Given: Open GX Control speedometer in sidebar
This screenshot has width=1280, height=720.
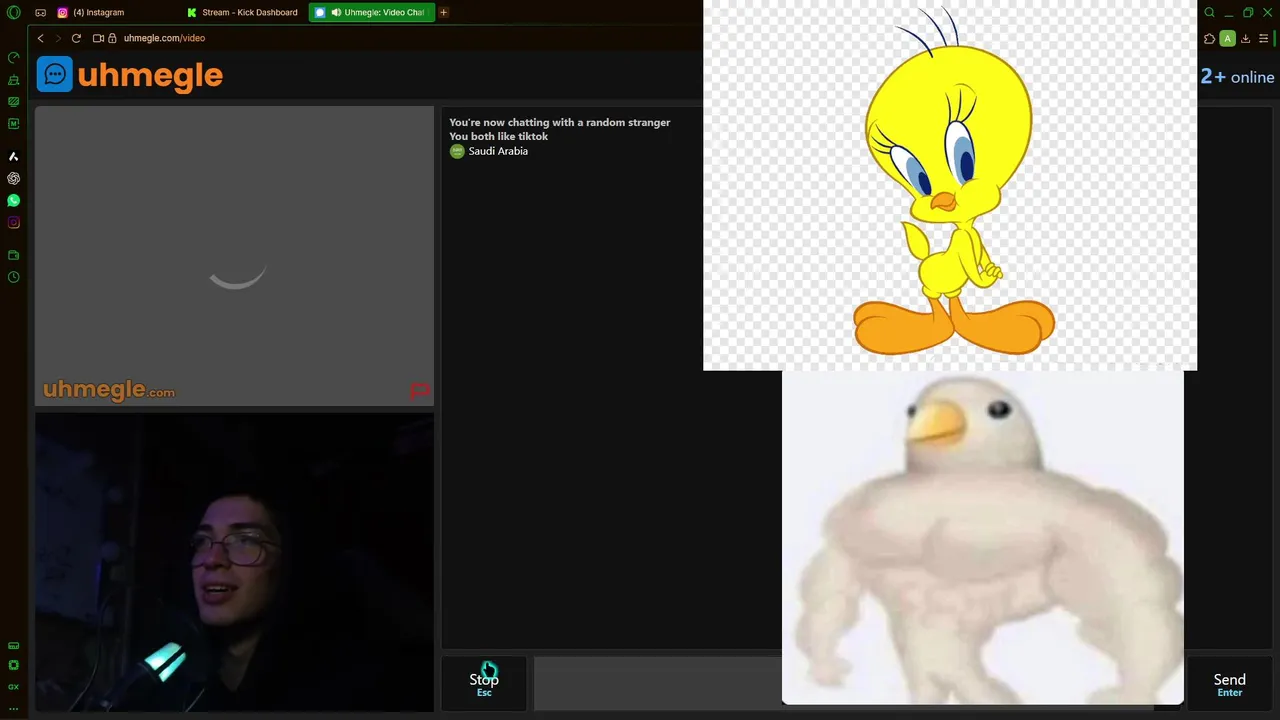Looking at the screenshot, I should pos(14,57).
